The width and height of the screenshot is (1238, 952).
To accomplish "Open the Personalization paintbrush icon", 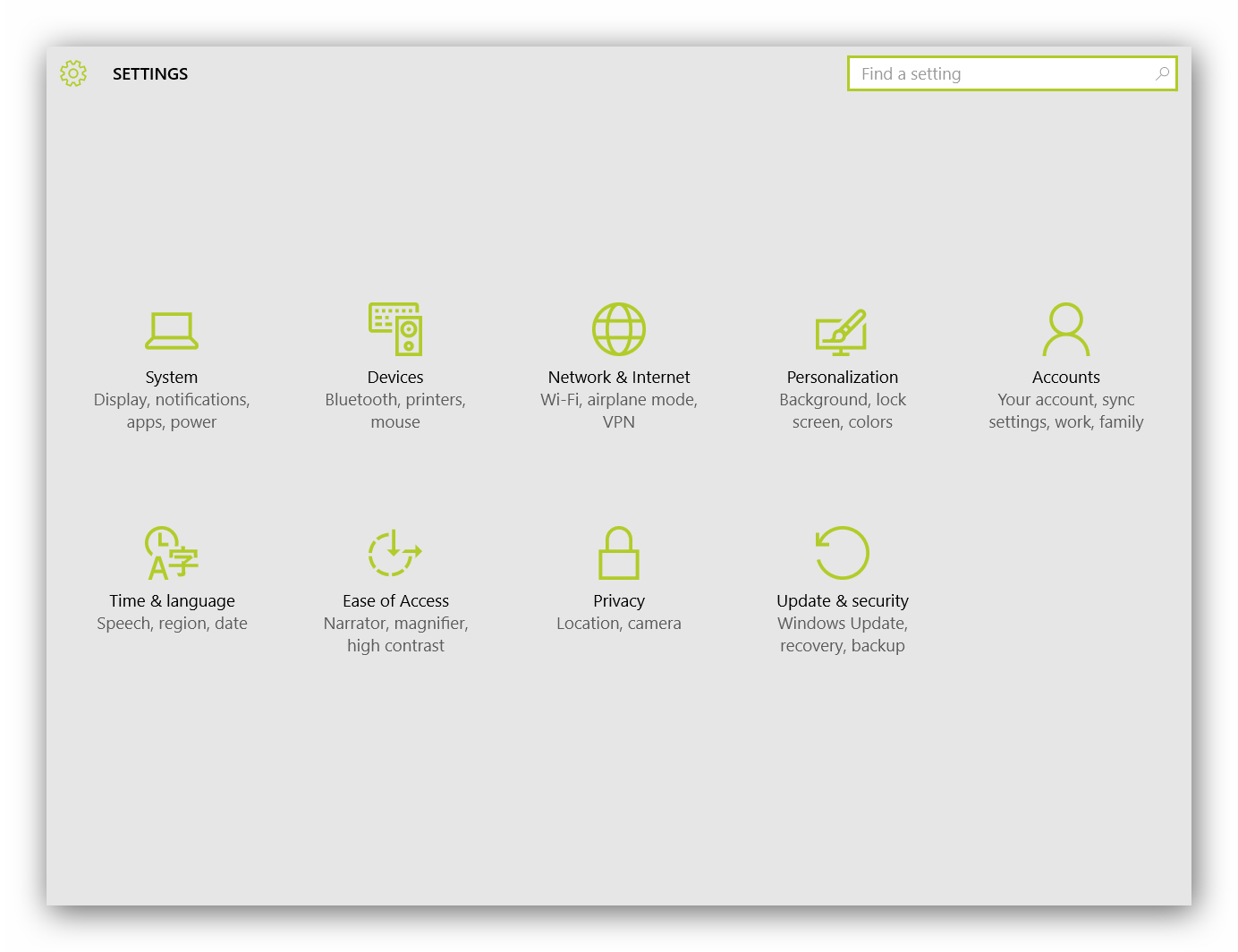I will pos(842,332).
